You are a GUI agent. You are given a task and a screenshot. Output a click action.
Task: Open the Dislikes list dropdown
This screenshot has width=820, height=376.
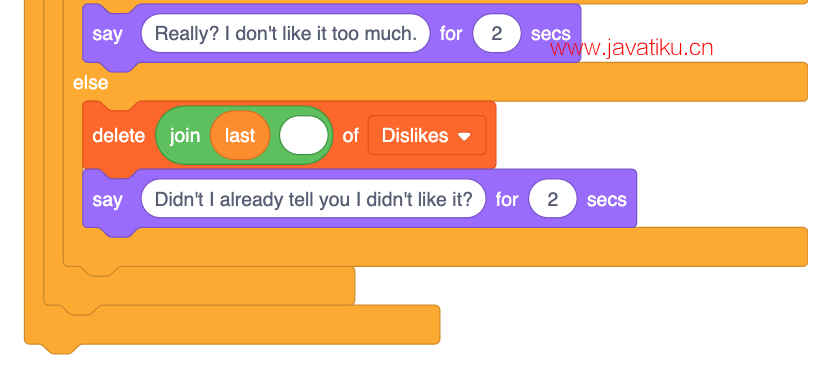point(427,135)
